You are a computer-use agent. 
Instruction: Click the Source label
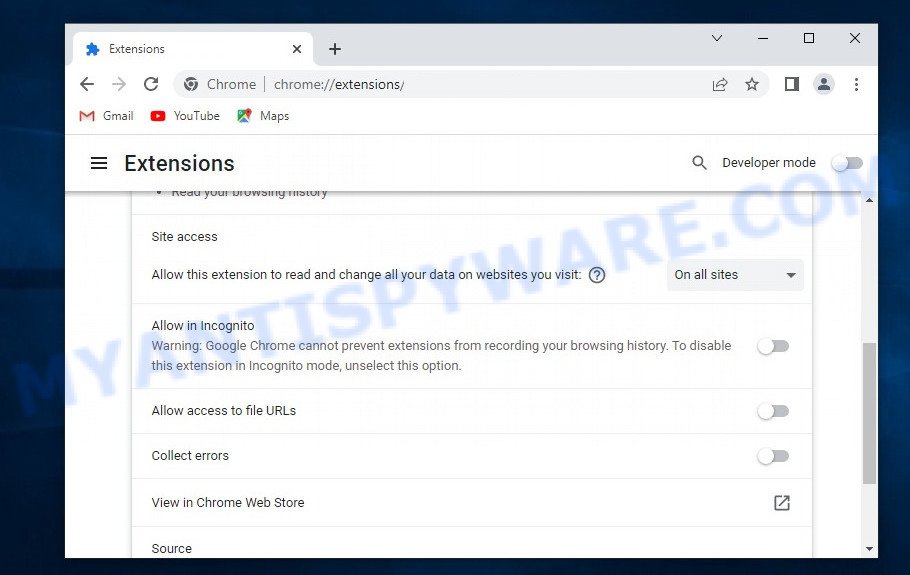point(171,548)
